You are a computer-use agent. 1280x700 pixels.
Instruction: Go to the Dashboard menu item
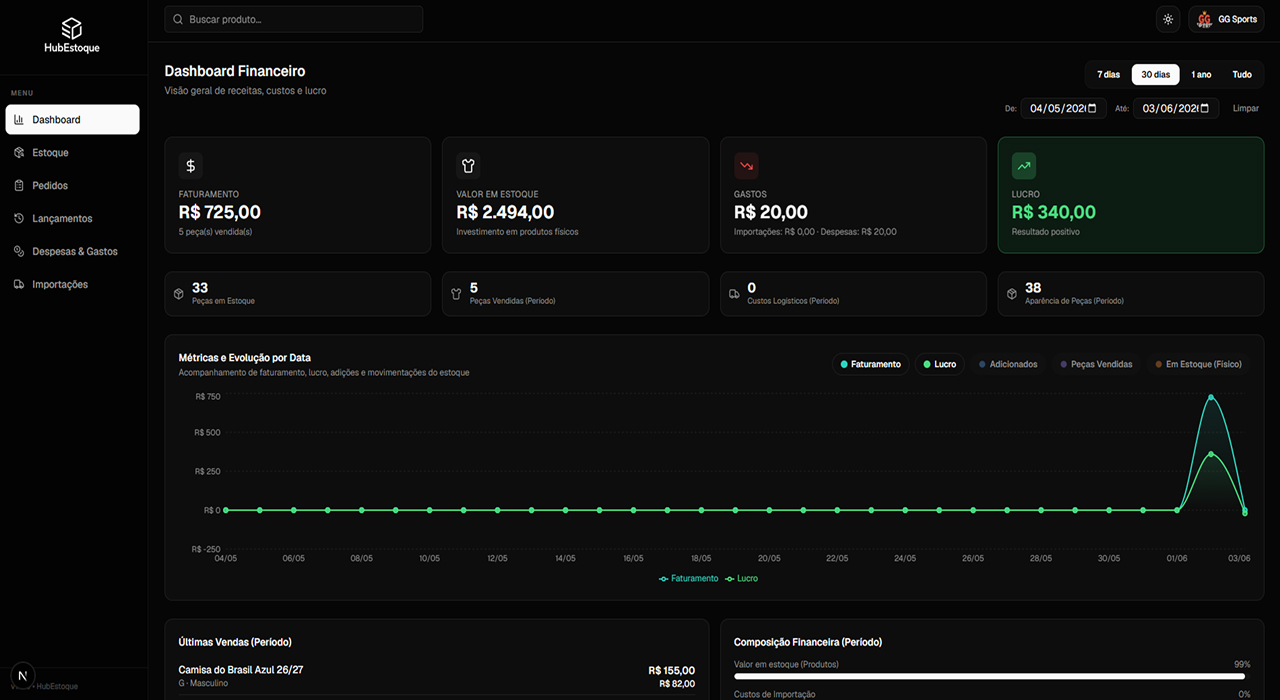tap(72, 120)
